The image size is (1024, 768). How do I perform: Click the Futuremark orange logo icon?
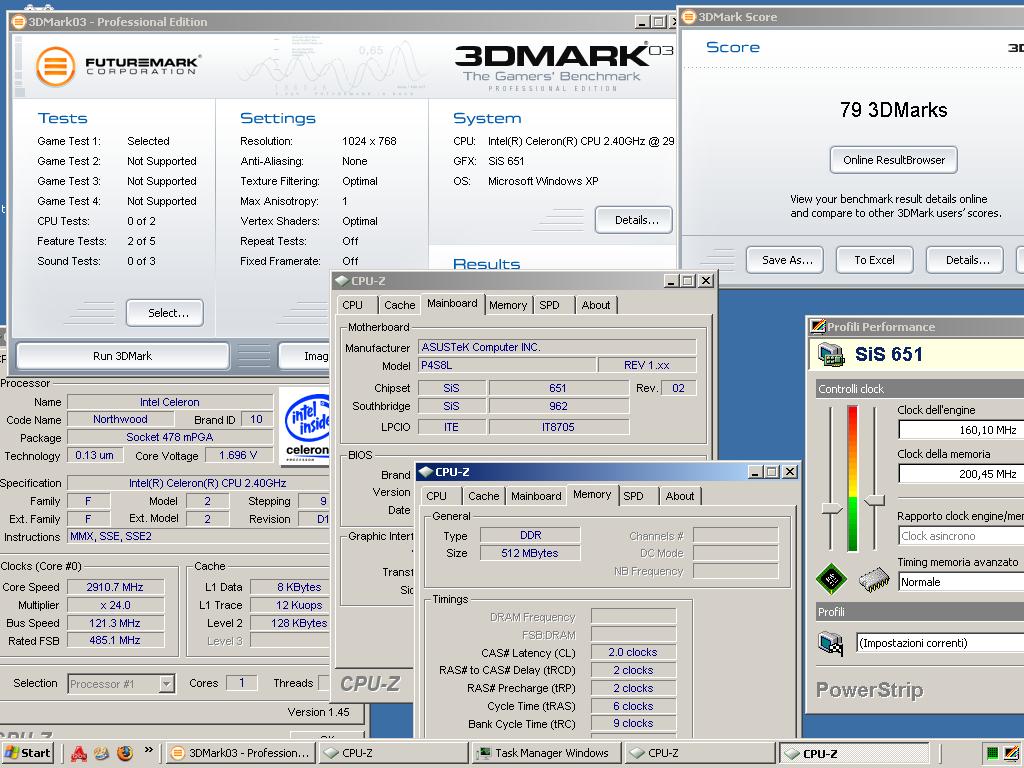[x=56, y=66]
